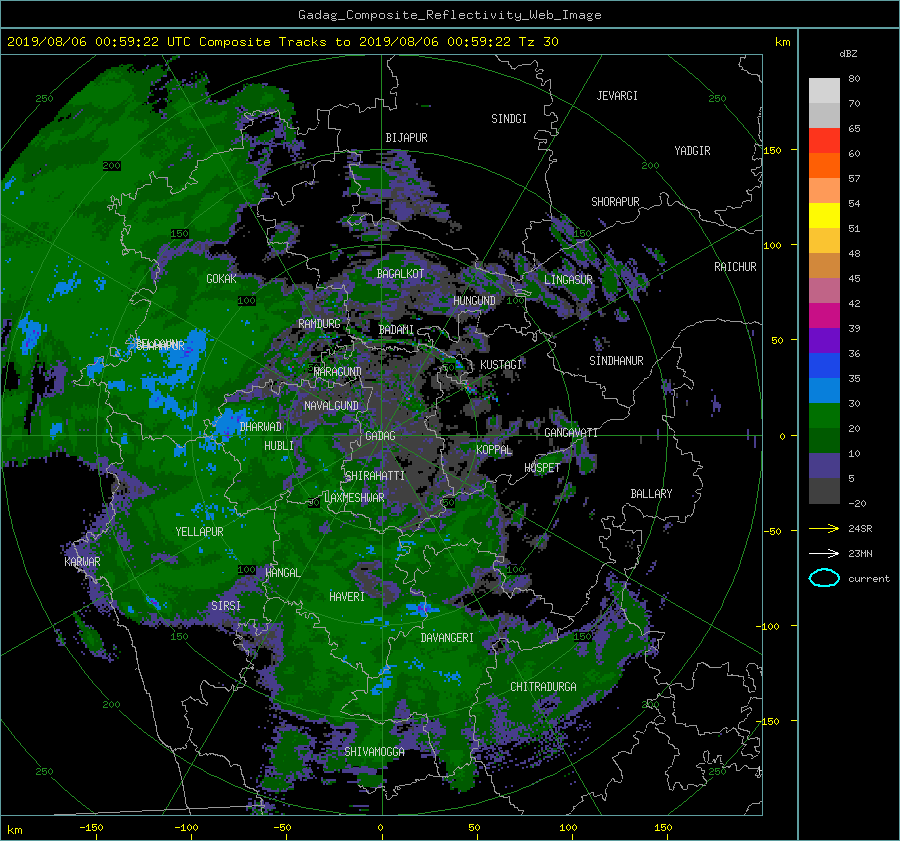Screen dimensions: 900x841
Task: Click the DHARWAD city label
Action: tap(261, 427)
